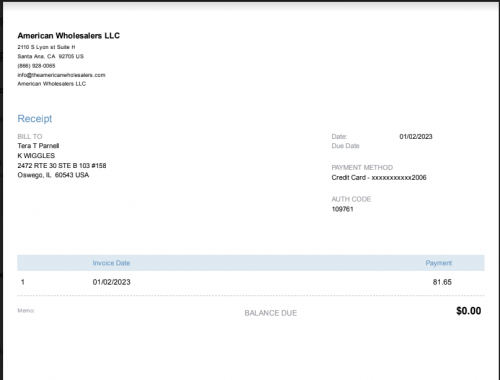Click the Payment column header

[439, 263]
